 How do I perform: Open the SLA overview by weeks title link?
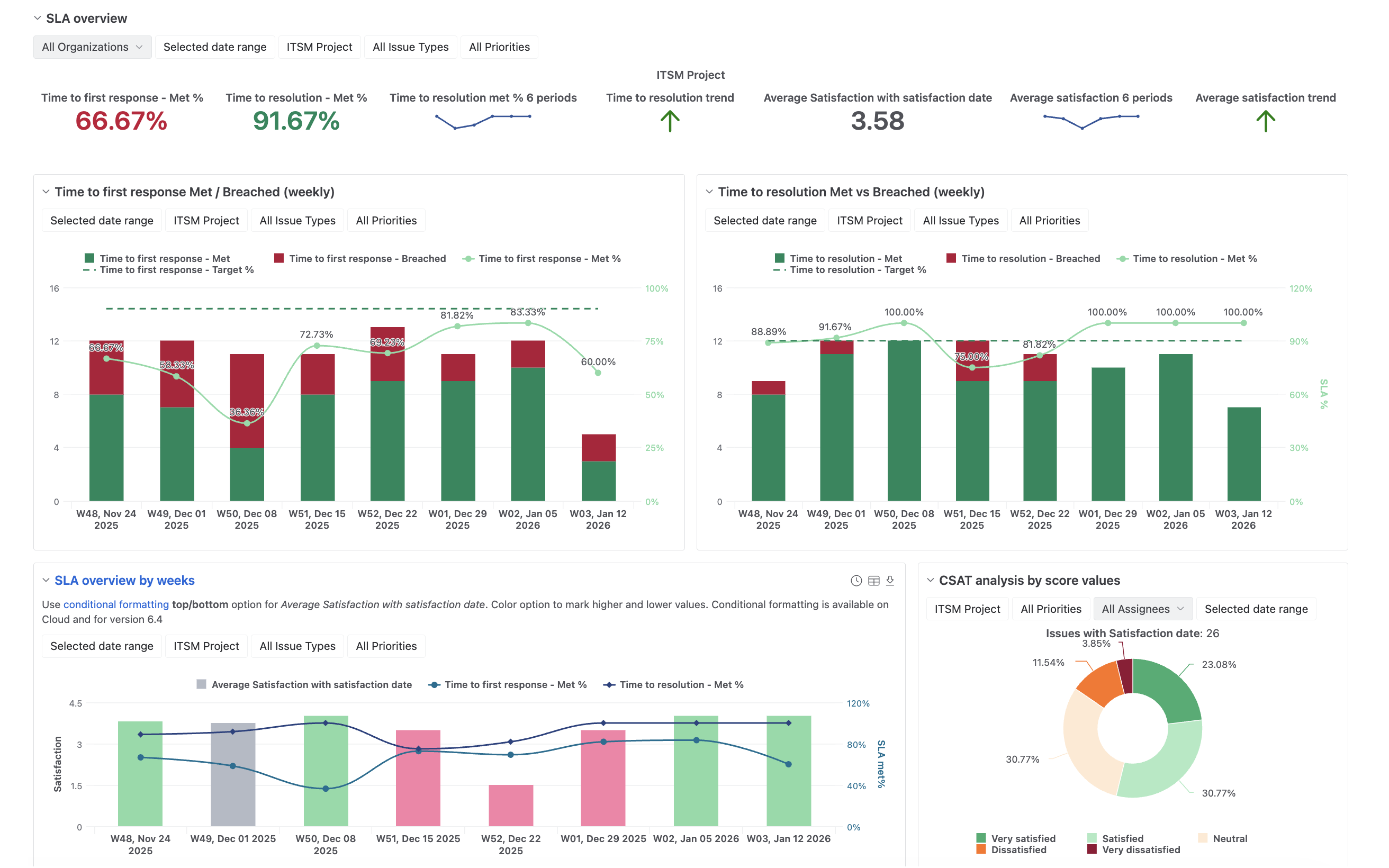pos(124,581)
